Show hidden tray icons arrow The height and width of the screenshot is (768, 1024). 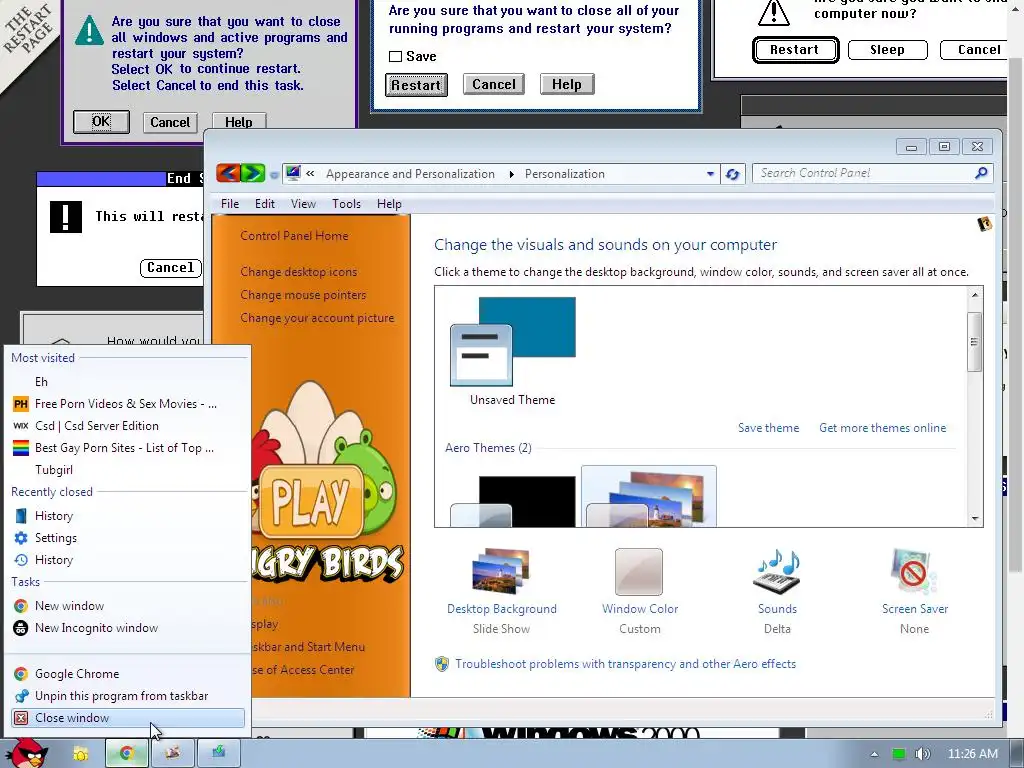874,754
